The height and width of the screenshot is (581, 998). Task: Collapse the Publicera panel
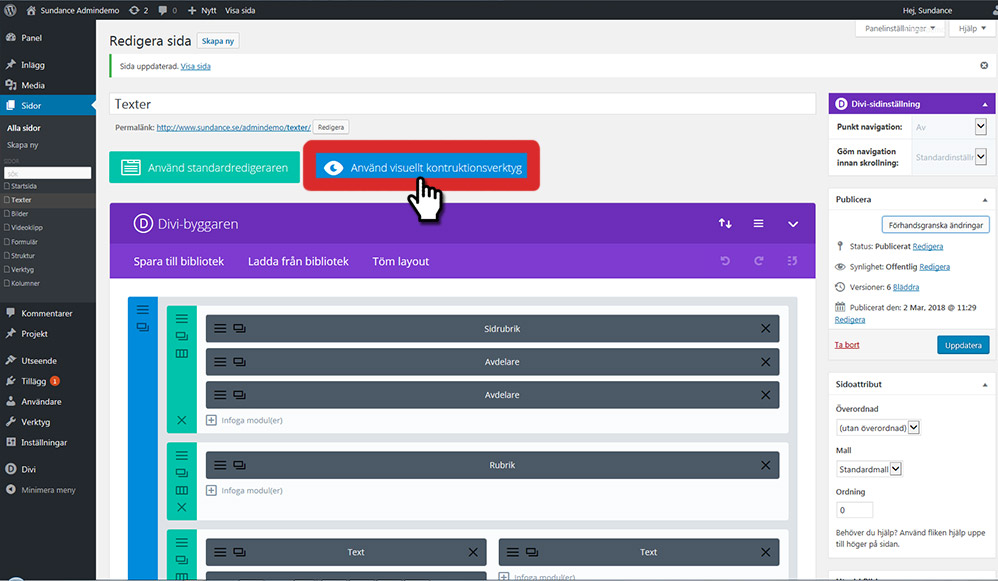985,200
